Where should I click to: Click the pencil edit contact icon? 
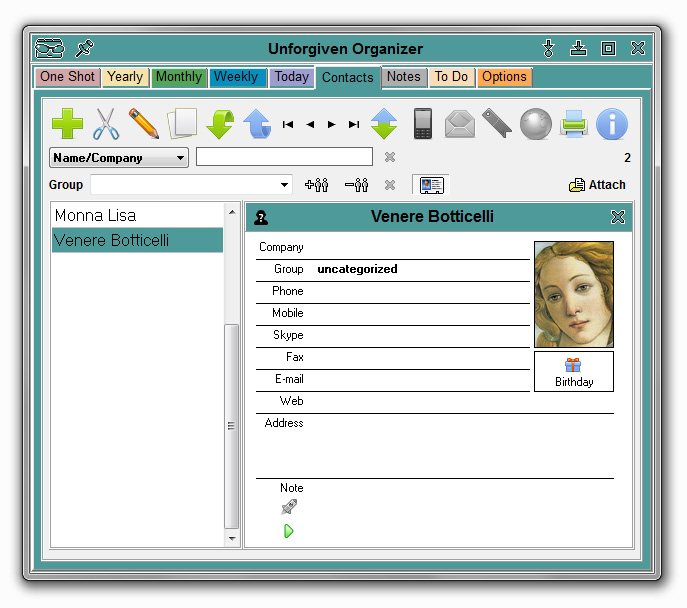click(144, 124)
